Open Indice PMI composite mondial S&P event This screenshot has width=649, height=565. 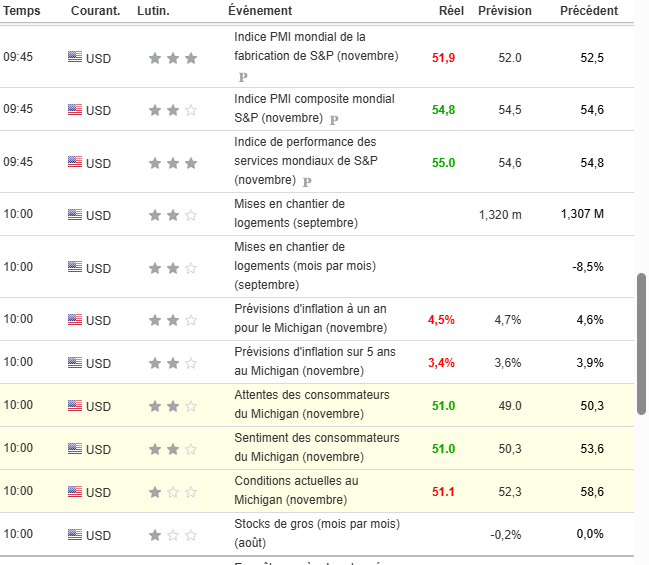click(x=314, y=99)
